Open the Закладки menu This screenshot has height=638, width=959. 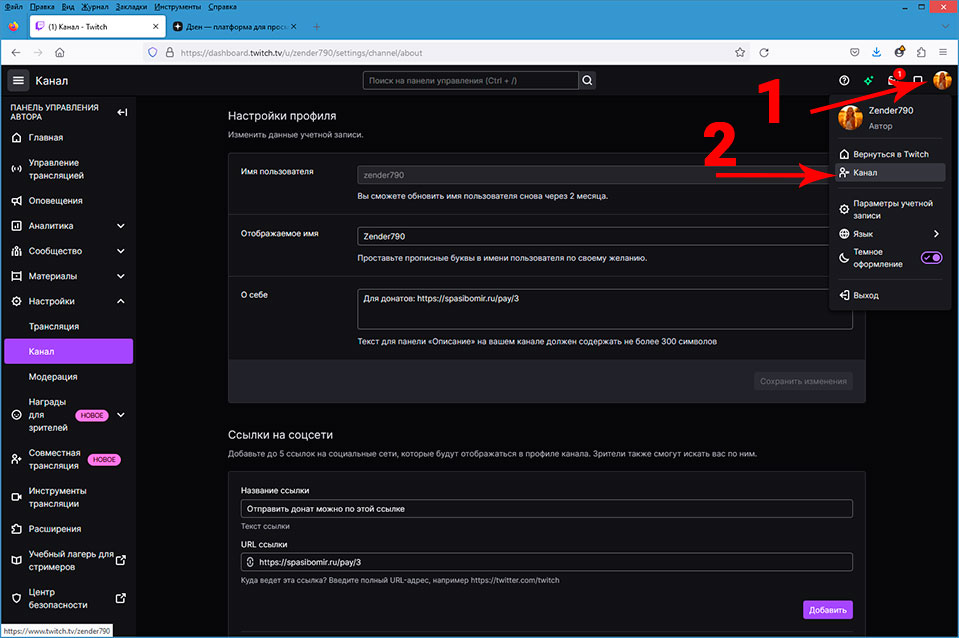pyautogui.click(x=131, y=7)
